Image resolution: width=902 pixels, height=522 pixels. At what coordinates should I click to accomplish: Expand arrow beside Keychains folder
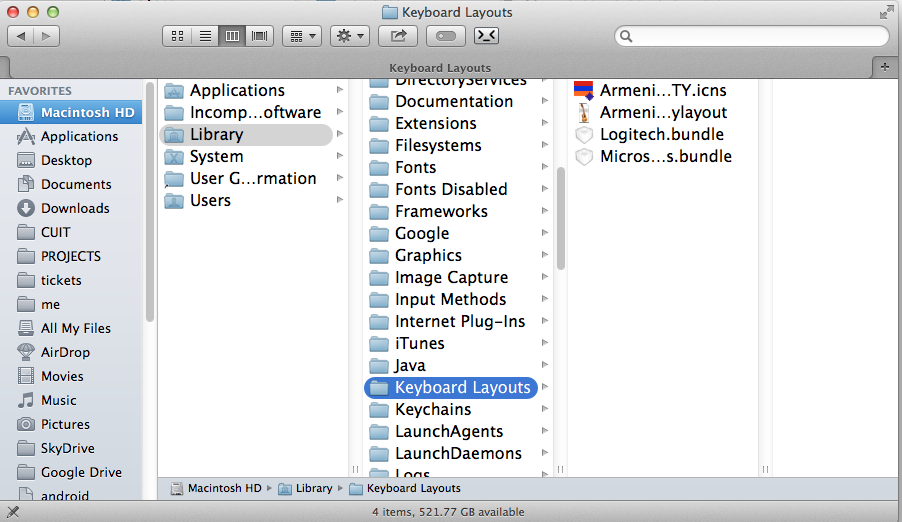click(x=545, y=409)
